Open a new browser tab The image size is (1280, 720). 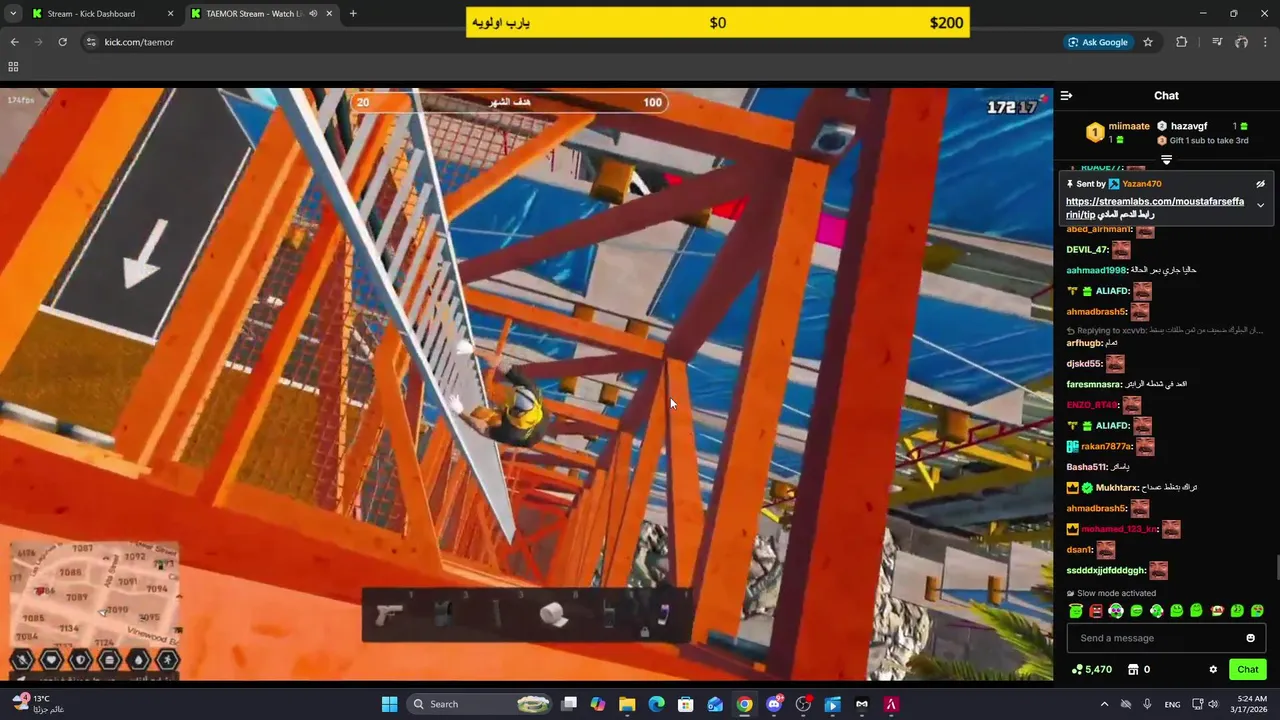pos(353,14)
